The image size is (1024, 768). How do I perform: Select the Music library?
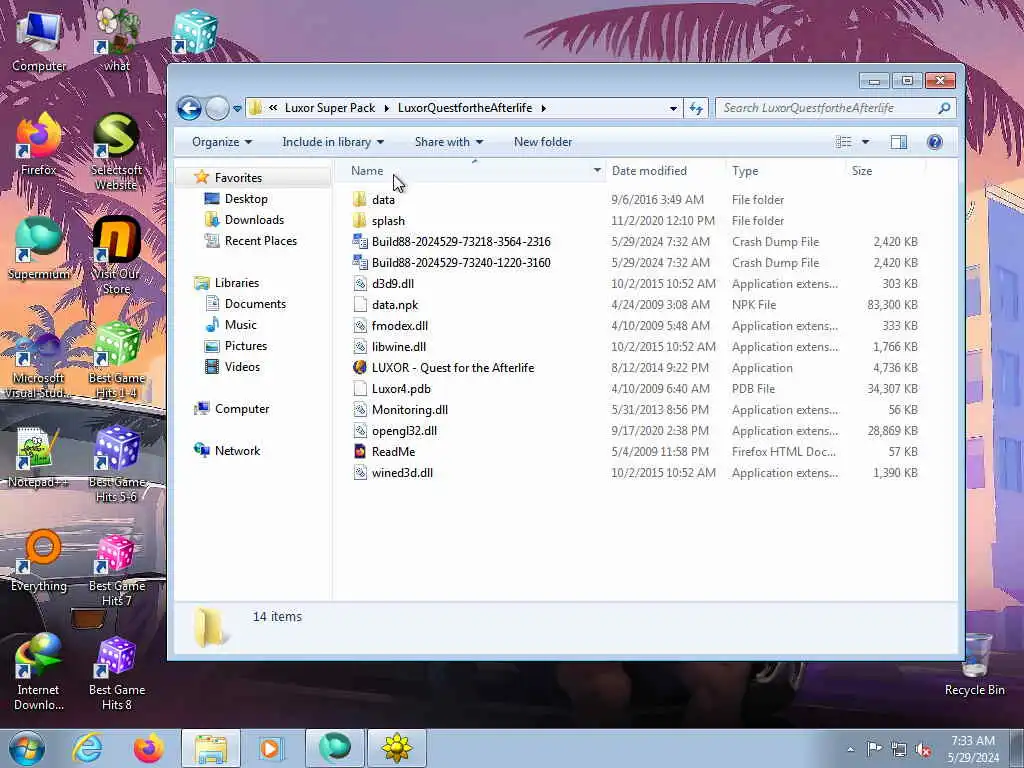240,325
